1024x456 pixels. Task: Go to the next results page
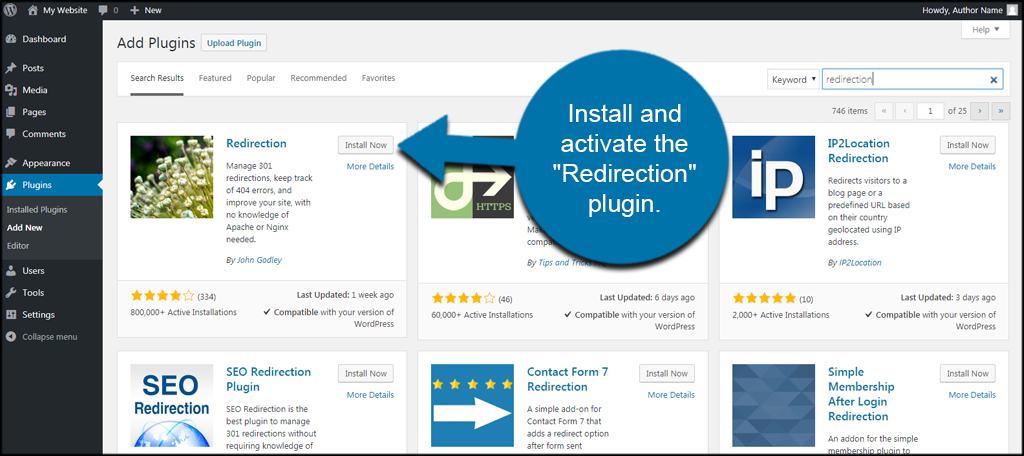coord(980,111)
